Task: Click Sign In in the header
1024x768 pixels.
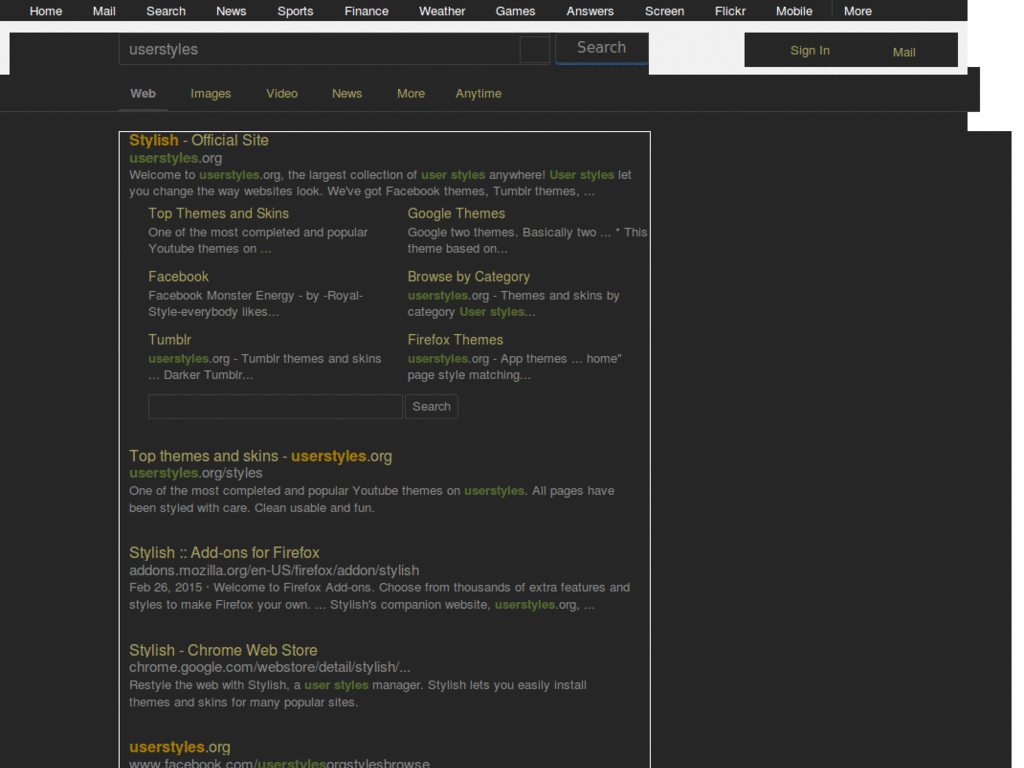Action: pos(809,50)
